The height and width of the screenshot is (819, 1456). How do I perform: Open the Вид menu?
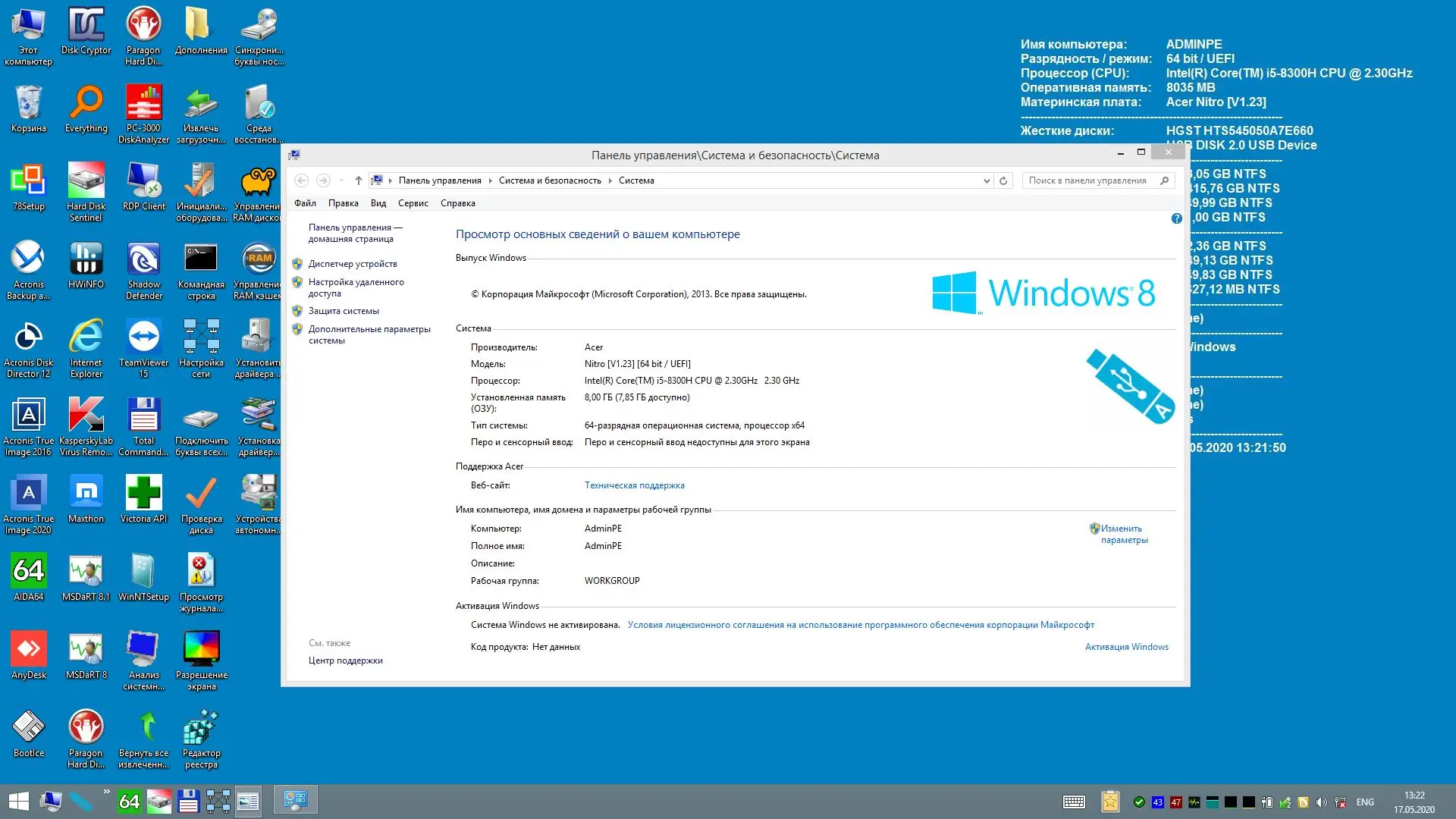pyautogui.click(x=378, y=203)
